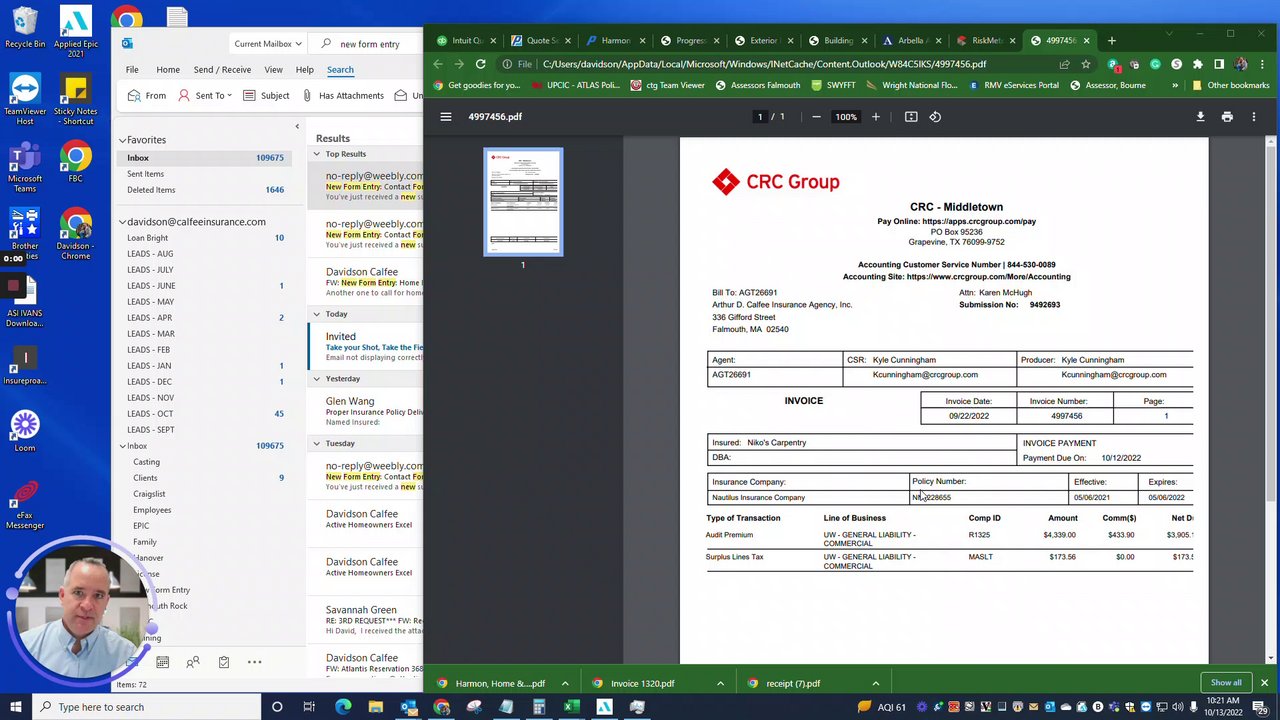Filter search by From
The image size is (1280, 720).
147,96
